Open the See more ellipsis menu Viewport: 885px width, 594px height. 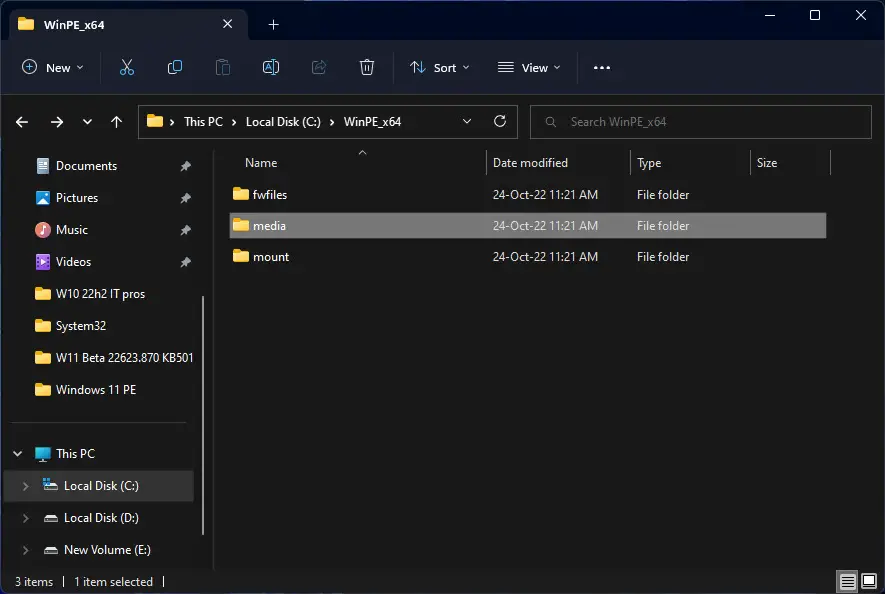click(602, 68)
